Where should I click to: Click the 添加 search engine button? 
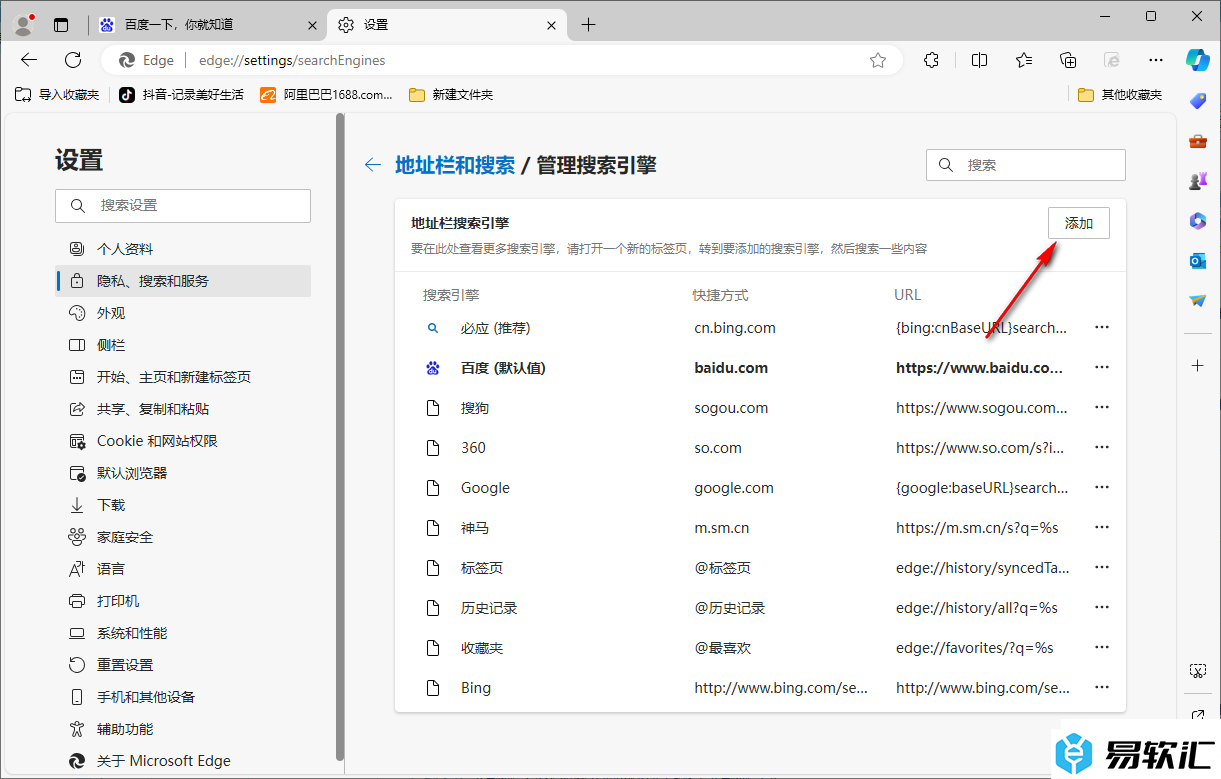tap(1079, 224)
